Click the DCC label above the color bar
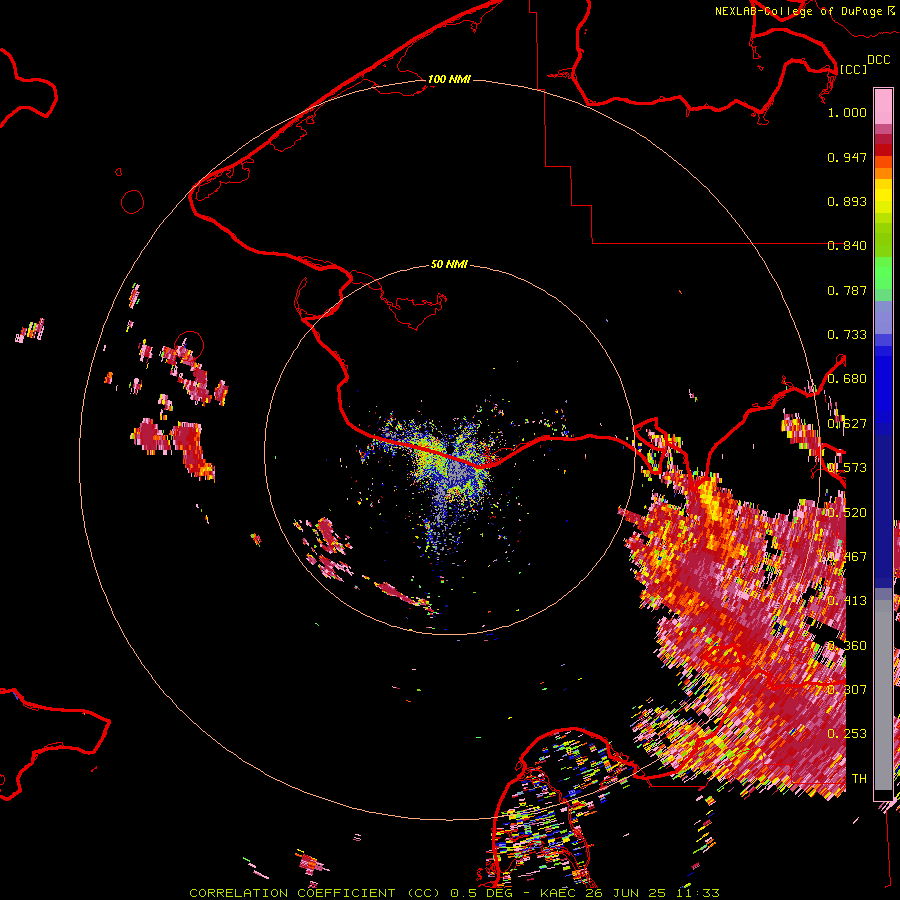 (x=878, y=60)
